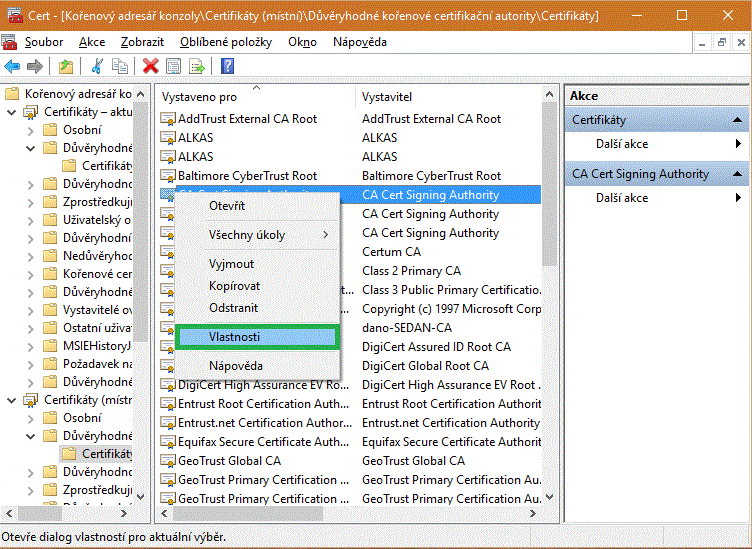Expand the Osobní folder under current user

coord(30,130)
